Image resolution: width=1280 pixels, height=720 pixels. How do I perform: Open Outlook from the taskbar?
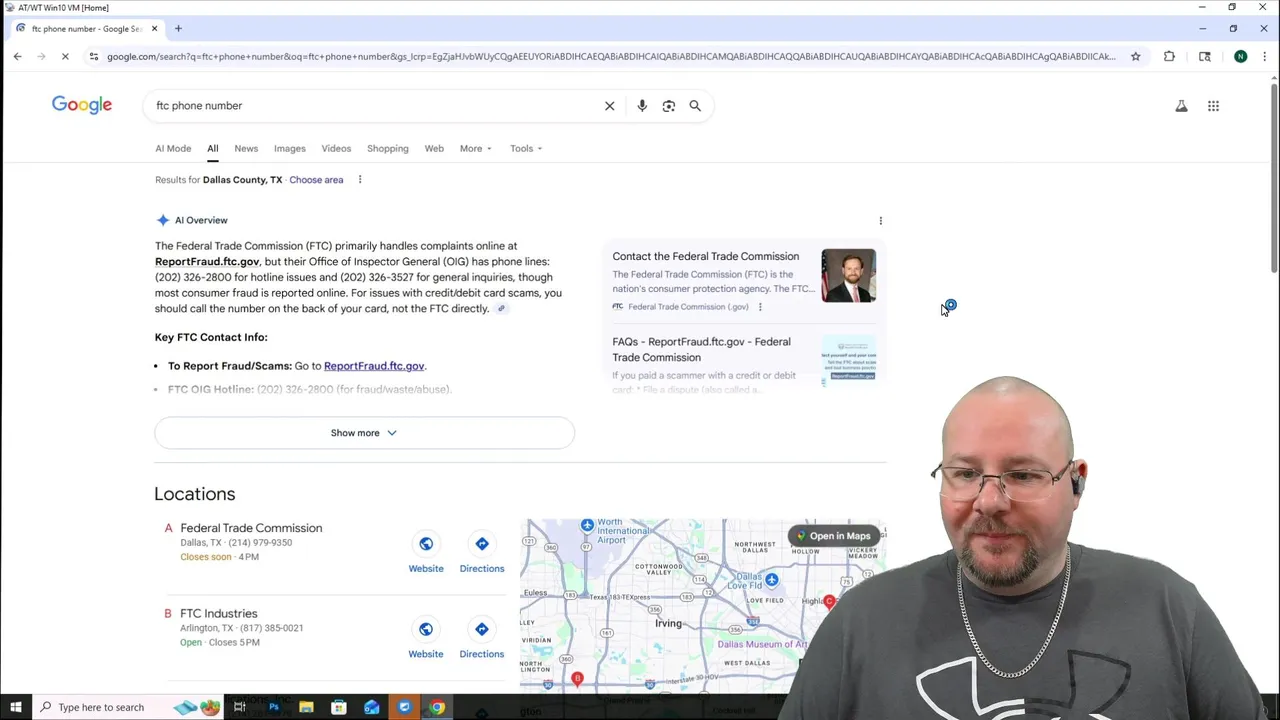[372, 707]
